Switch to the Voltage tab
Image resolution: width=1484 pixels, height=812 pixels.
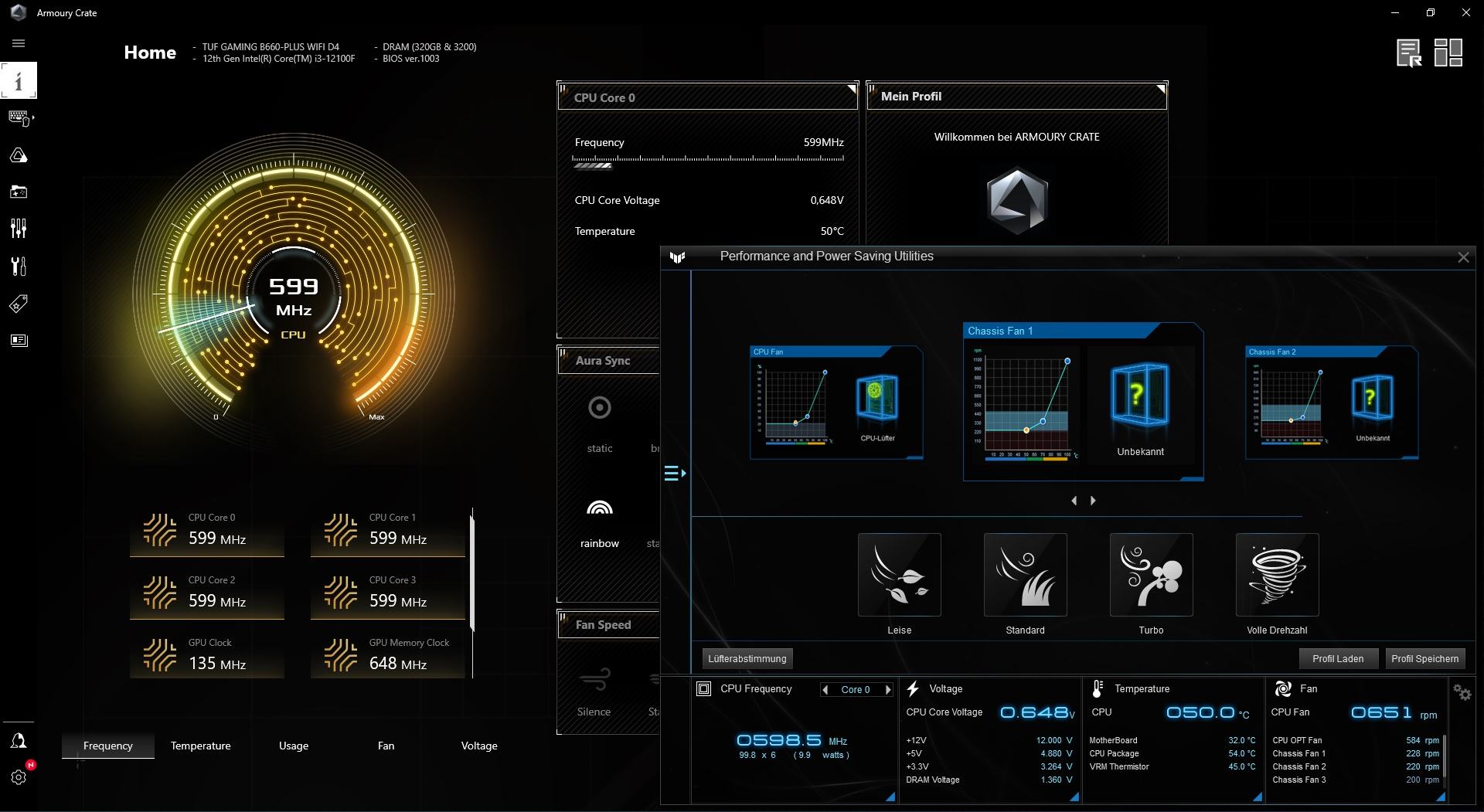(479, 746)
